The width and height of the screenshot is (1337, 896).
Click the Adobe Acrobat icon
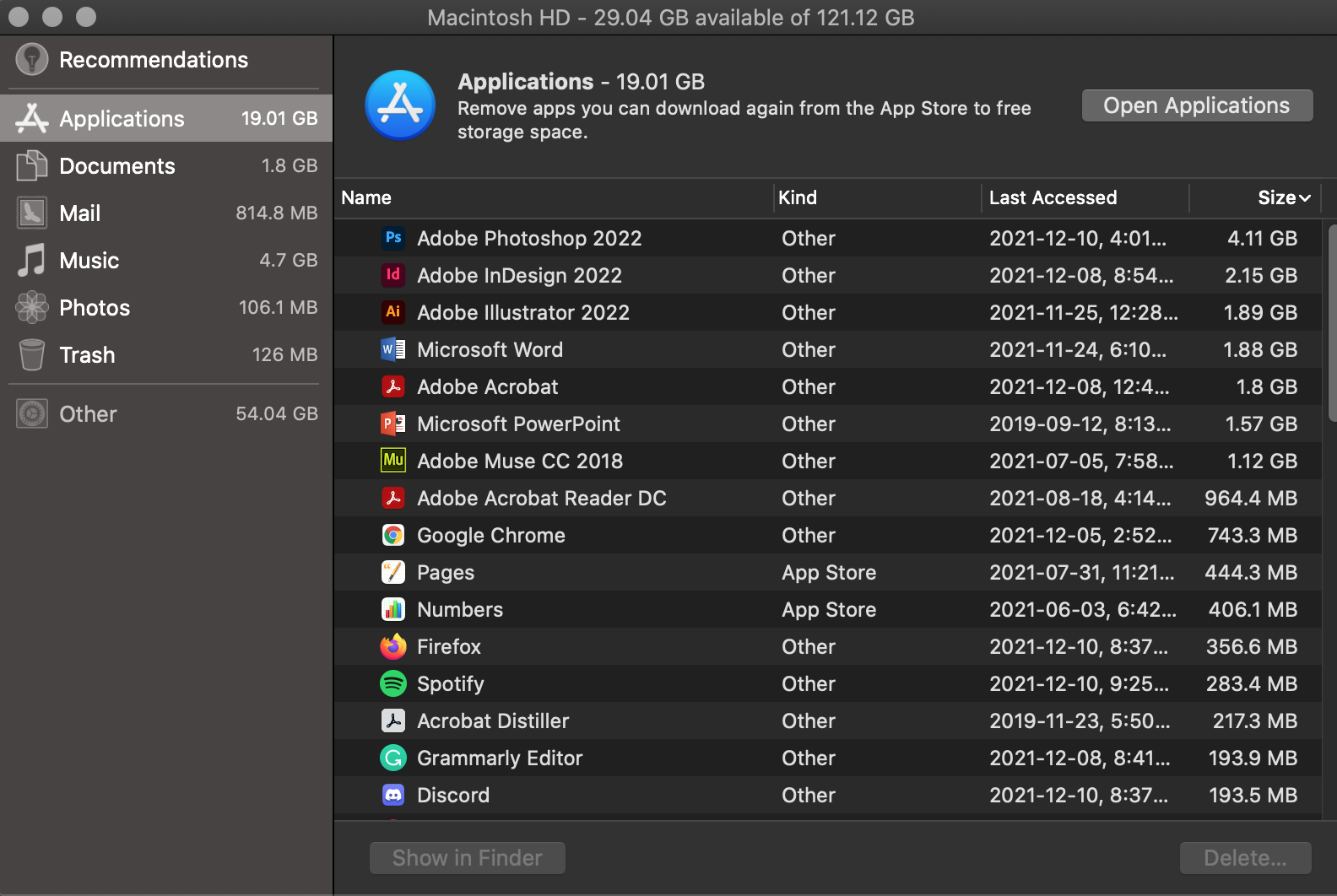point(393,386)
